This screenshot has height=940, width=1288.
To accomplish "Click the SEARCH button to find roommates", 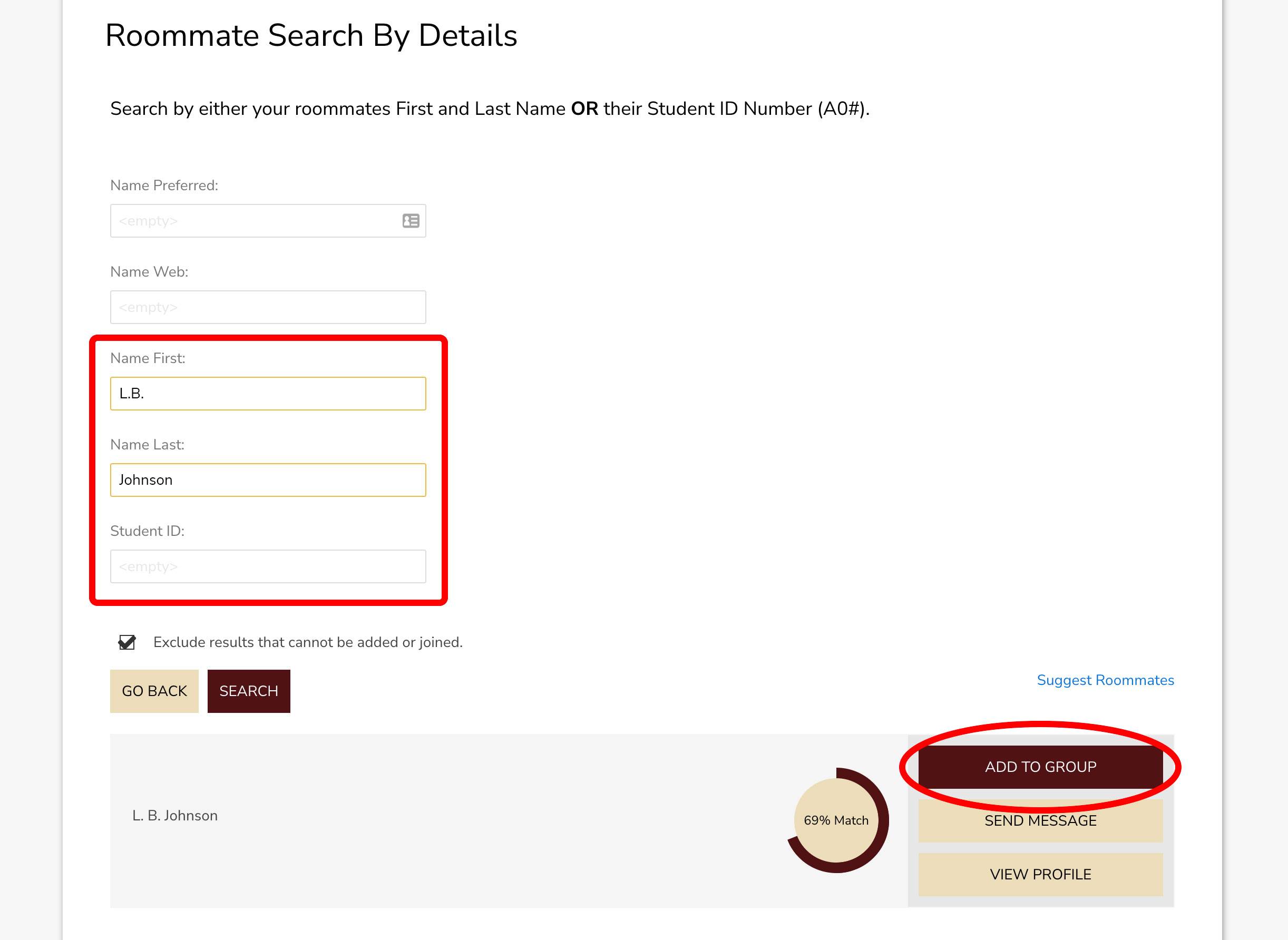I will click(x=249, y=690).
